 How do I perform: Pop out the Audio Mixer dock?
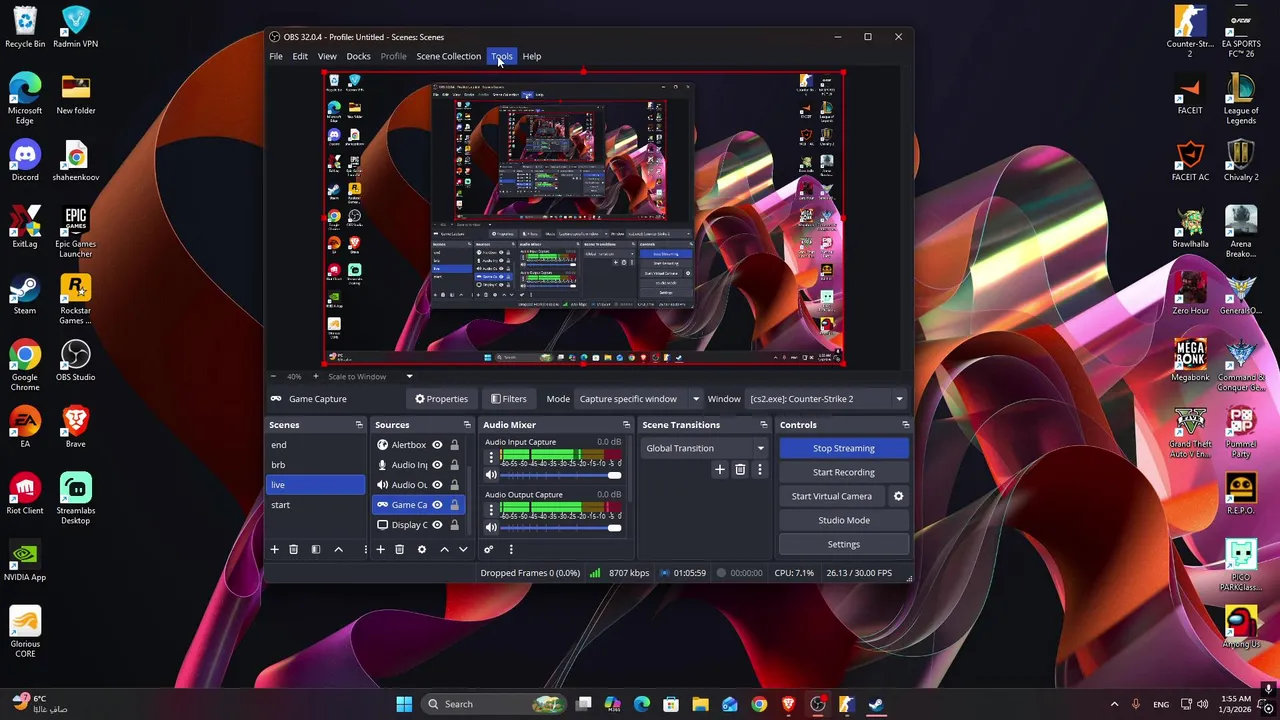[626, 425]
